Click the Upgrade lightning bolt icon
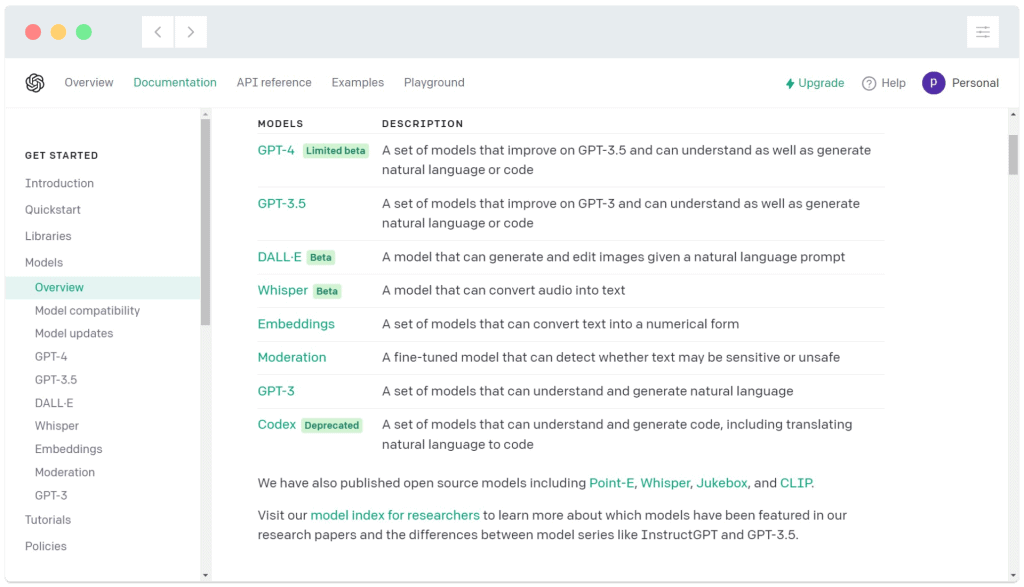This screenshot has width=1024, height=587. point(790,84)
